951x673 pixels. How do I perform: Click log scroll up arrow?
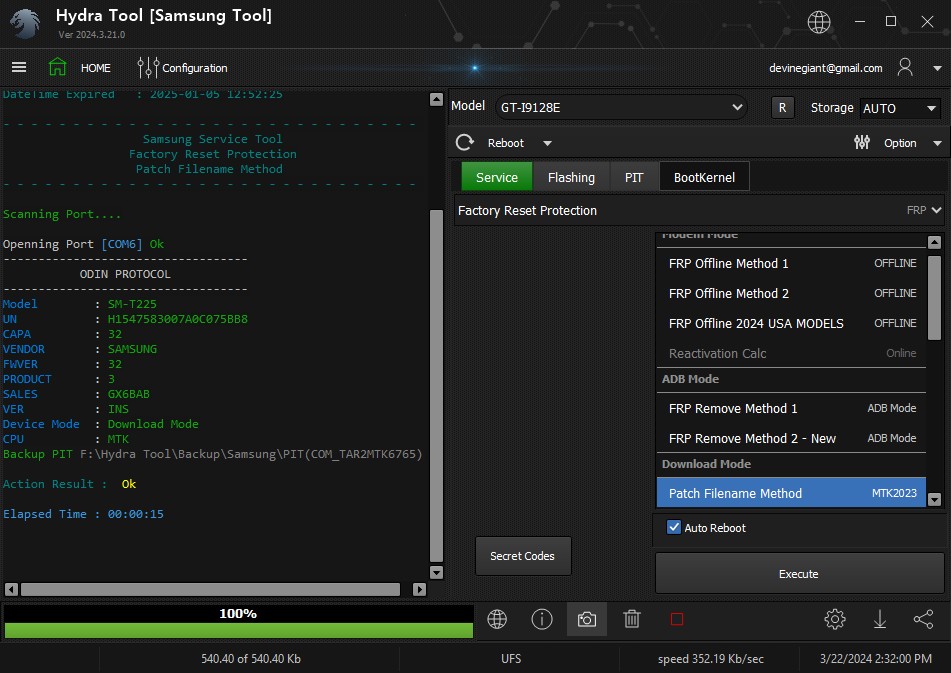pos(436,99)
